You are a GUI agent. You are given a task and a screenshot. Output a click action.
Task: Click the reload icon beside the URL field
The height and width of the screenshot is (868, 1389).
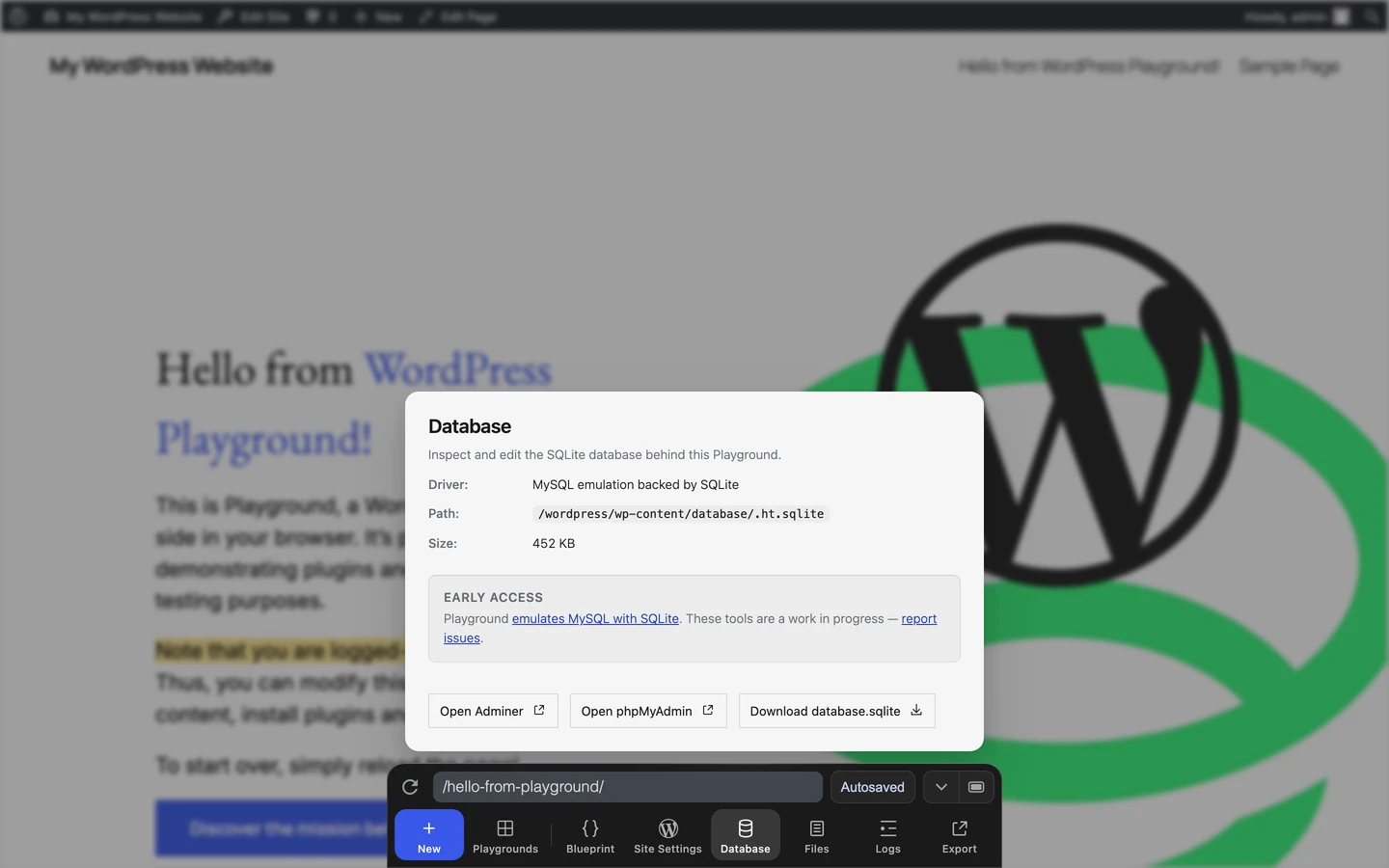410,787
